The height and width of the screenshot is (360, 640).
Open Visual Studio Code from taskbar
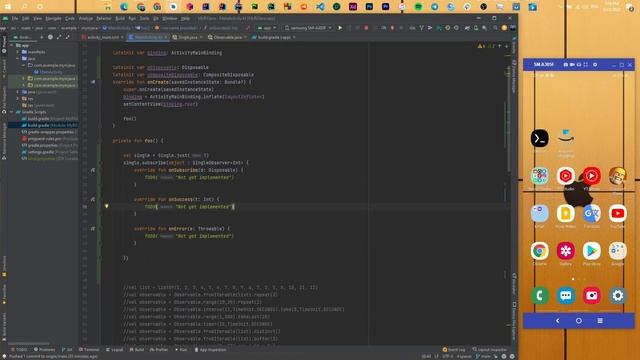click(x=320, y=7)
